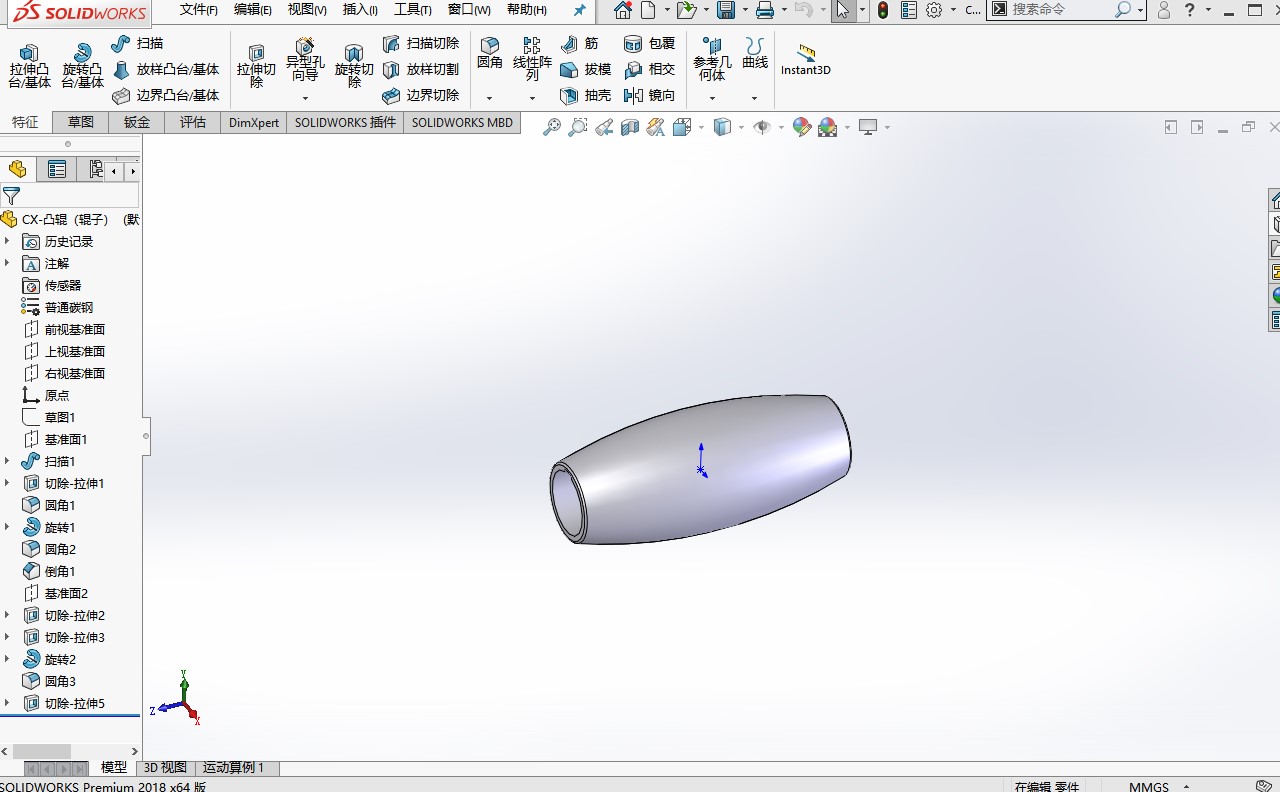This screenshot has width=1280, height=792.
Task: Expand the 旋转1 feature node
Action: coord(7,527)
